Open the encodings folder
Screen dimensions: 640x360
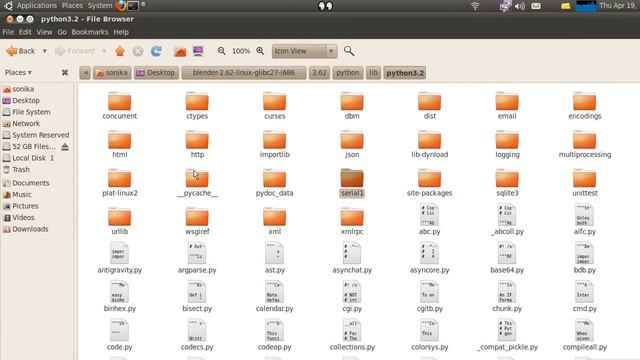pos(584,106)
